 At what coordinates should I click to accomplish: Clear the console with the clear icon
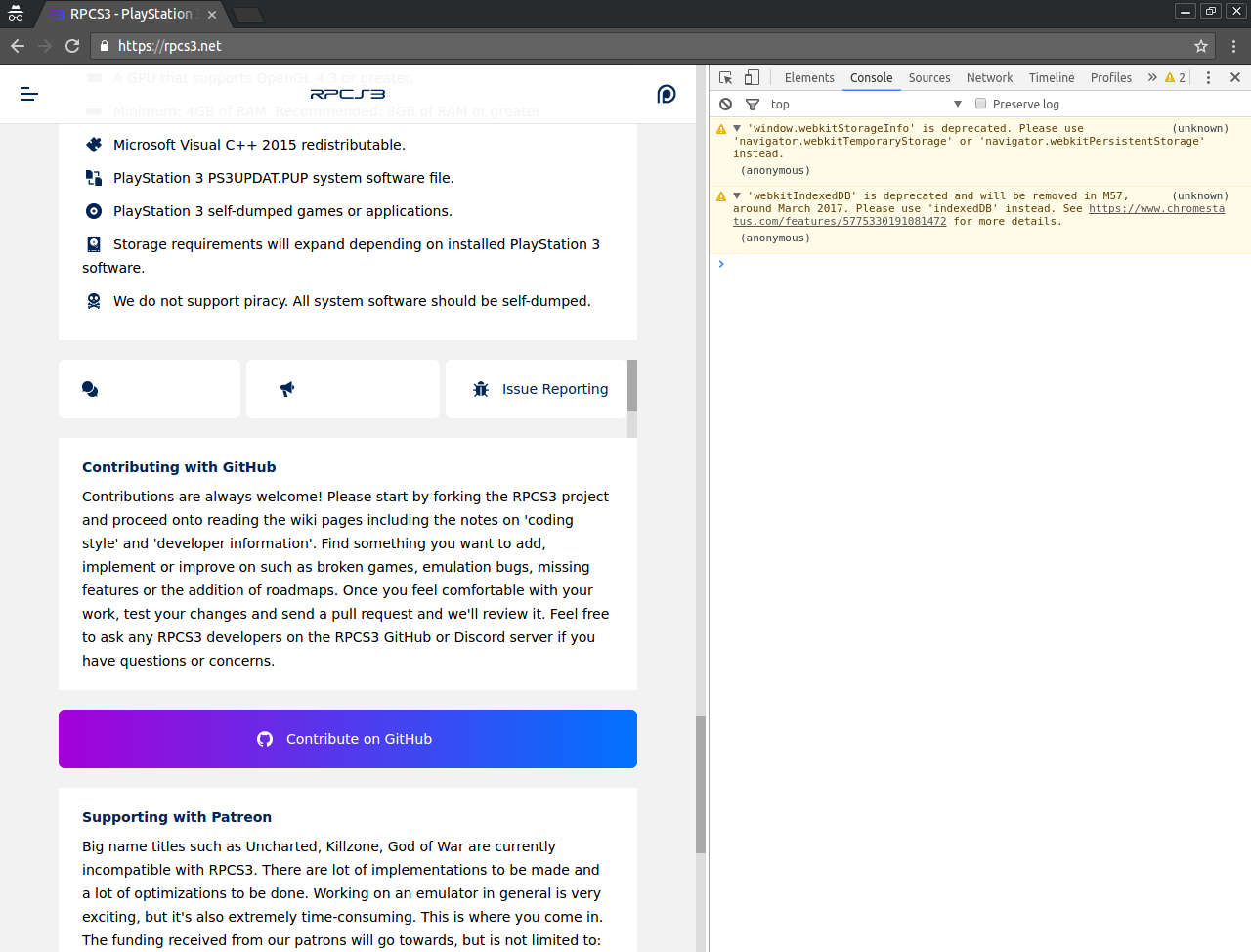coord(725,105)
